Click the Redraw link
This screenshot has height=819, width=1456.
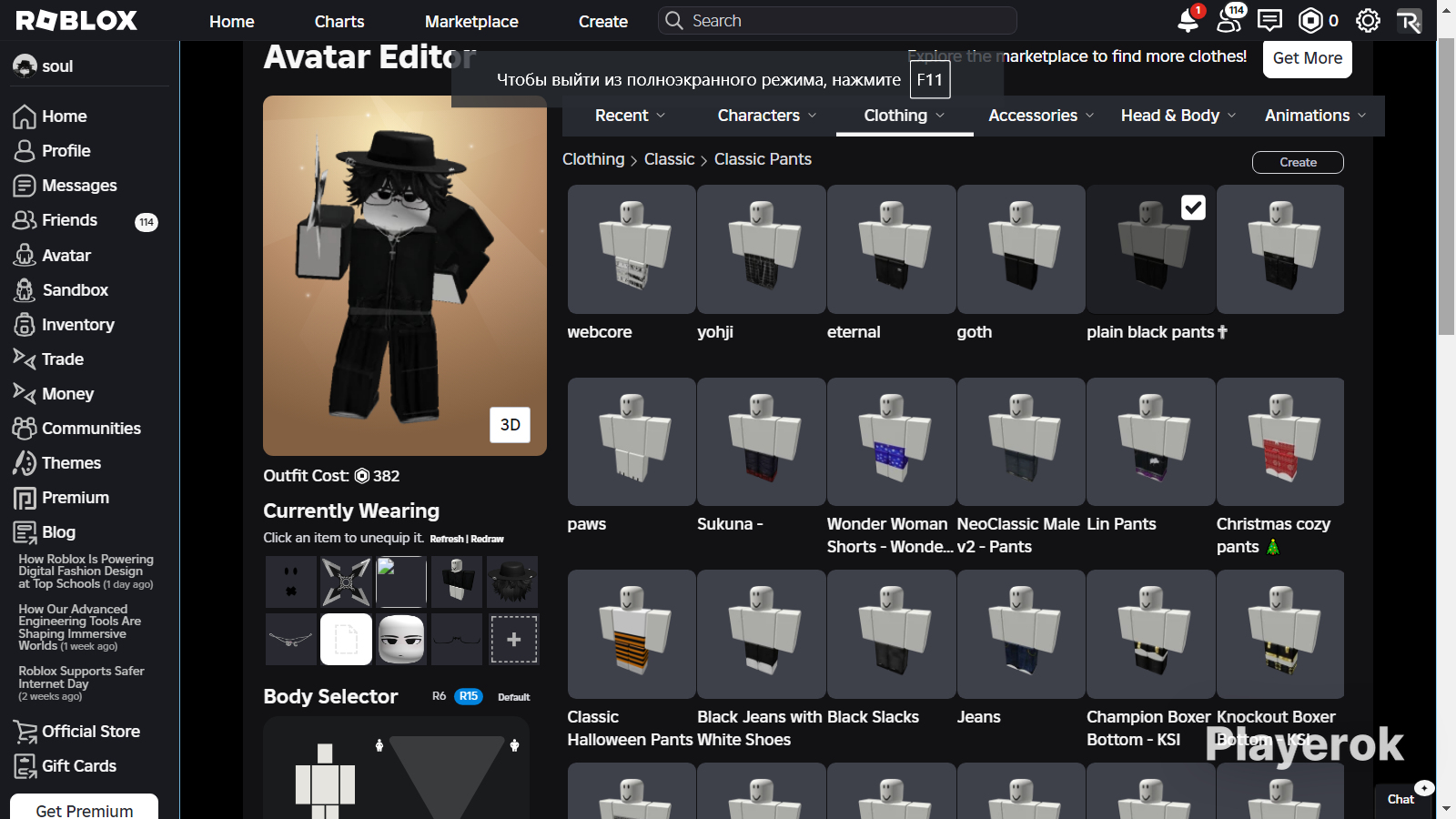click(487, 539)
